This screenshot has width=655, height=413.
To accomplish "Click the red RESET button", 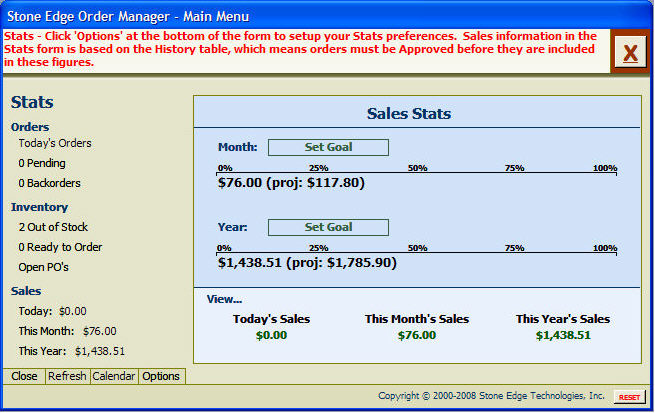I will 629,397.
